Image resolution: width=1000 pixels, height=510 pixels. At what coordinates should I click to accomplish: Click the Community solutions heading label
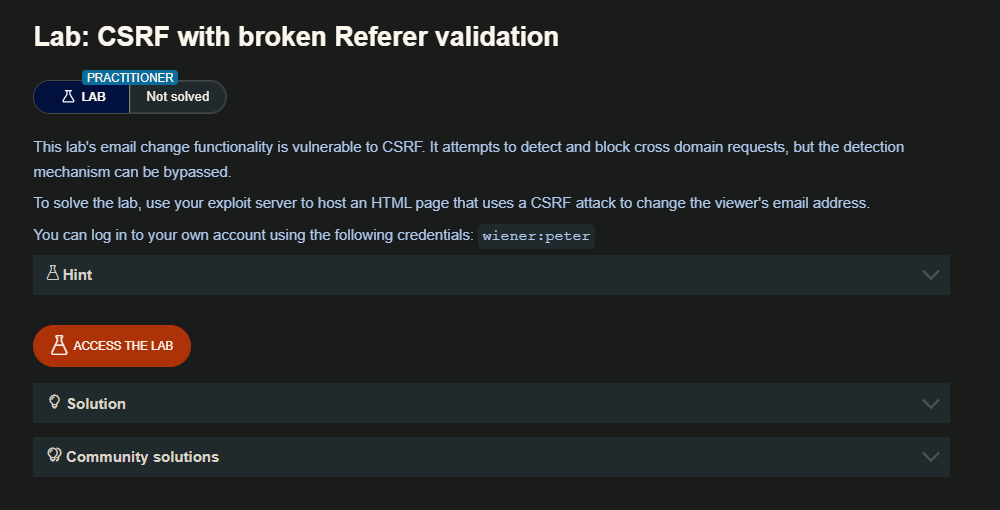[x=142, y=457]
